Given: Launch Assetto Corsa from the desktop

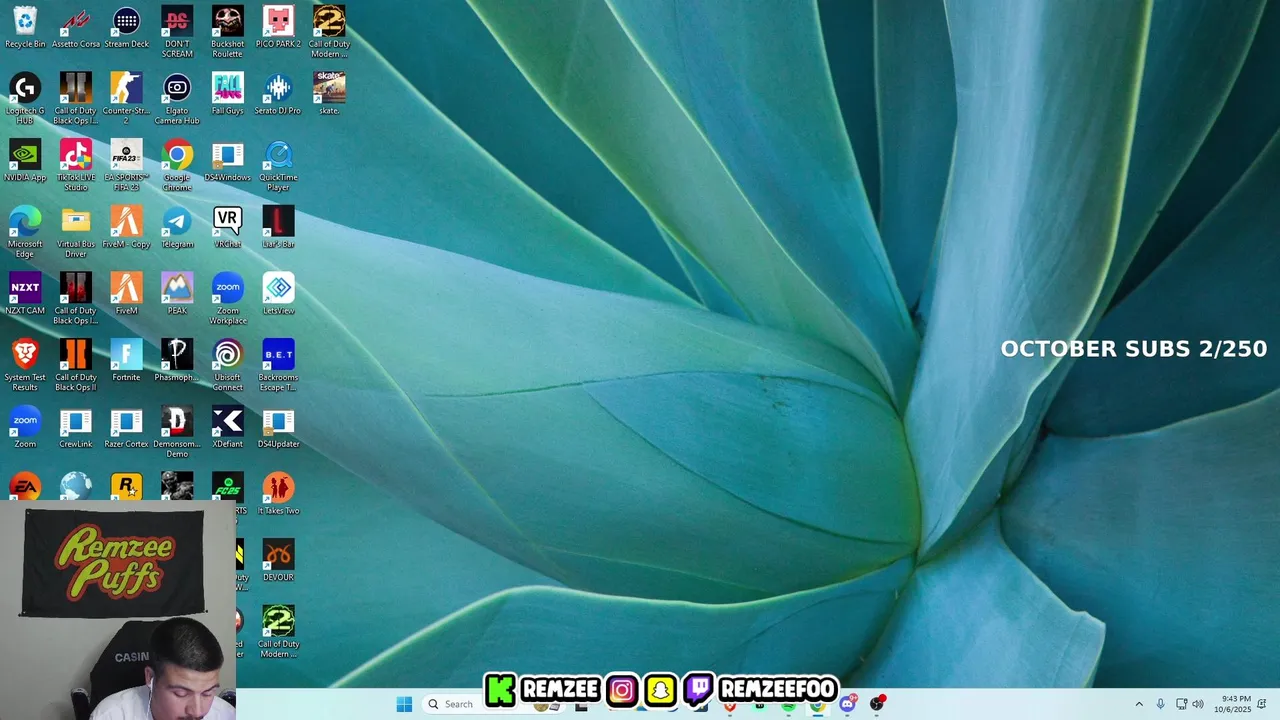Looking at the screenshot, I should click(76, 27).
